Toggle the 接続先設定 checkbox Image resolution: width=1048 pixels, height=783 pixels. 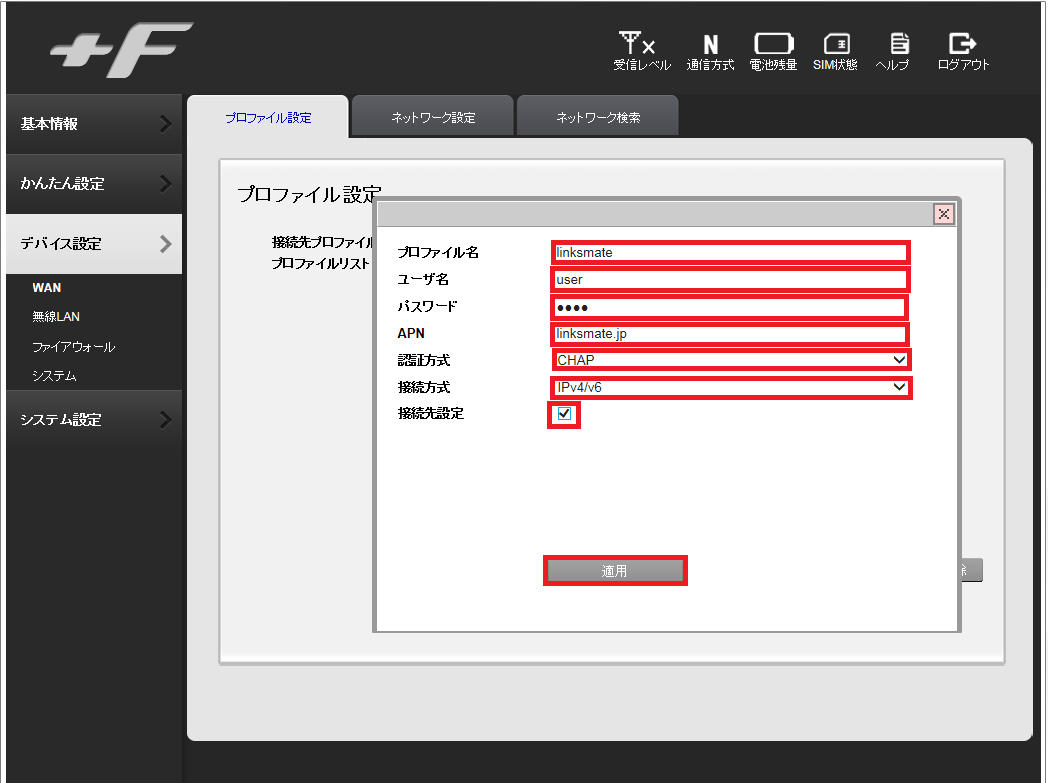(563, 414)
